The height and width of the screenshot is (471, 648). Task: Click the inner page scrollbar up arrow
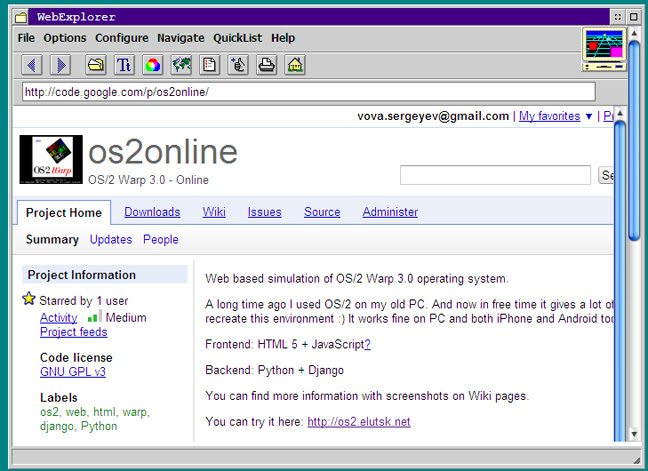pos(619,114)
